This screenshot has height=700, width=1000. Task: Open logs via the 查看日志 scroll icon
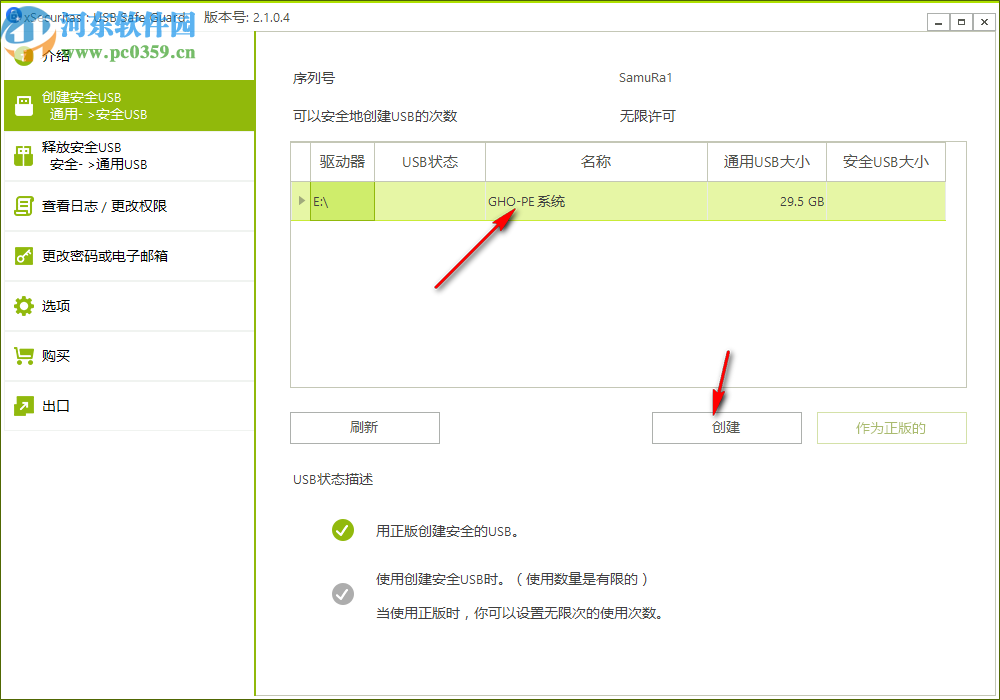point(21,206)
